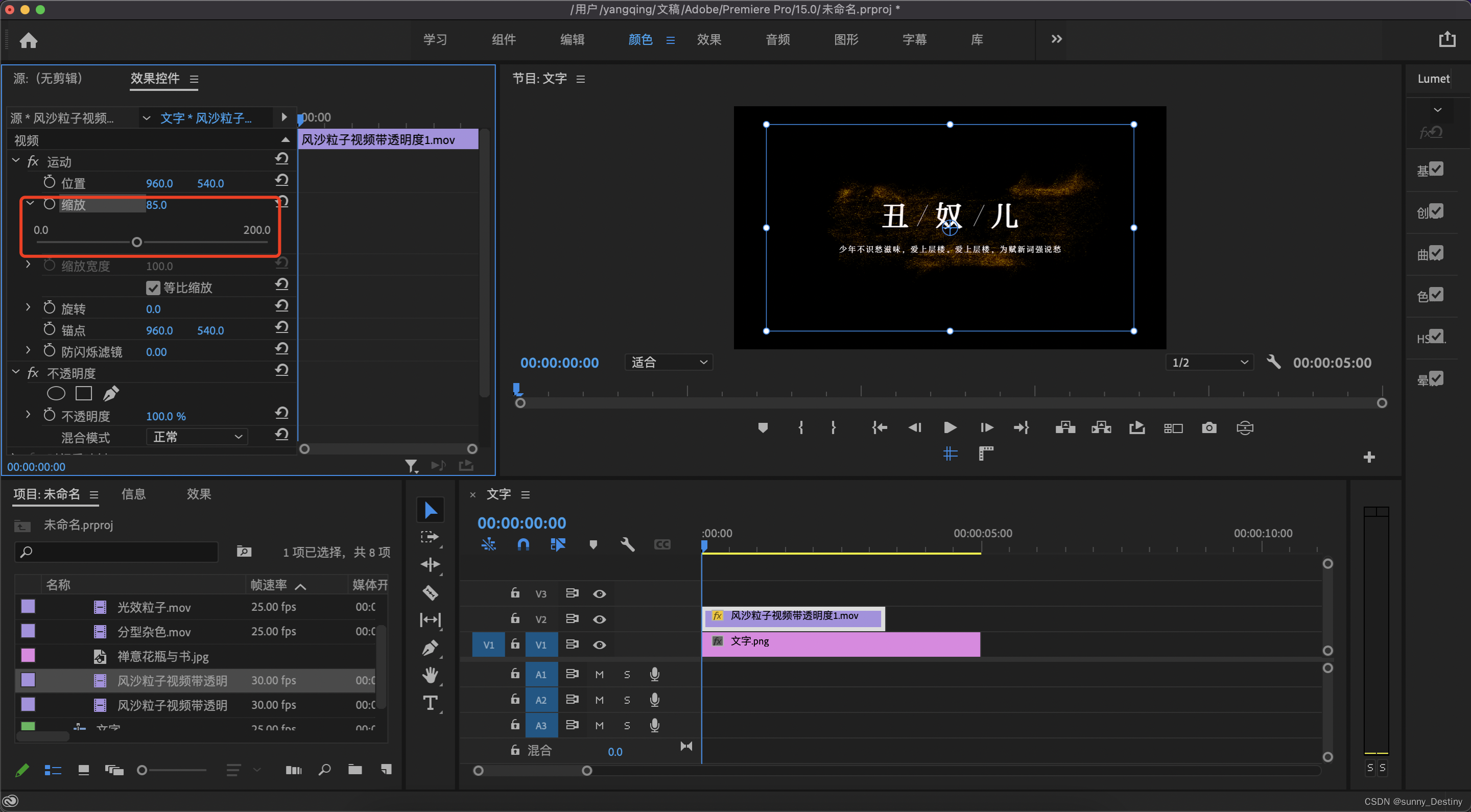Screen dimensions: 1471x812
Task: Open the 信息 panel tab
Action: (x=133, y=494)
